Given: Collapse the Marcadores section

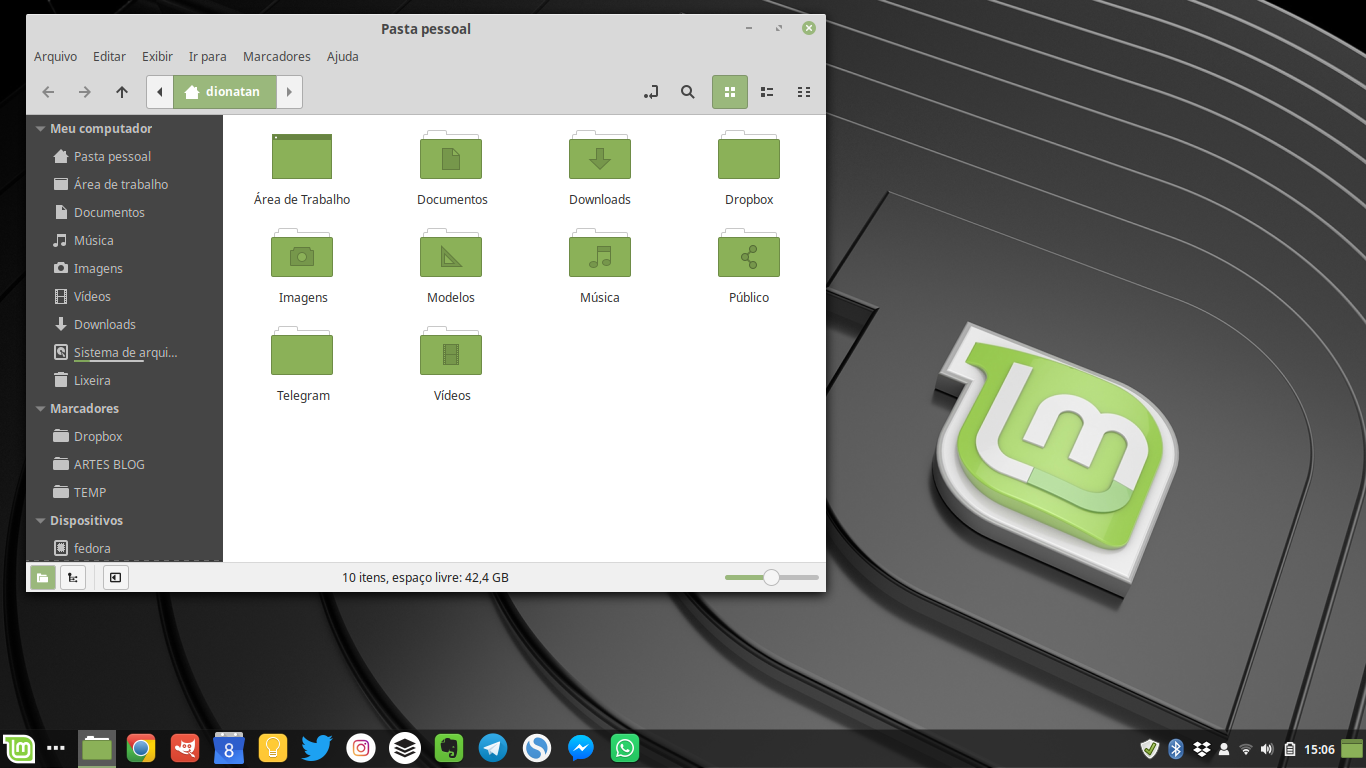Looking at the screenshot, I should (x=39, y=408).
